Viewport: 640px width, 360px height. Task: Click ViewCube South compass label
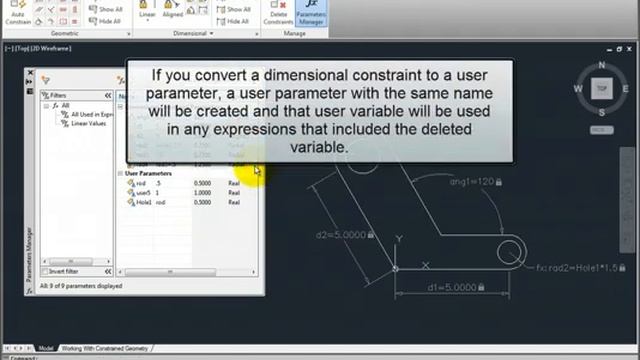[602, 112]
